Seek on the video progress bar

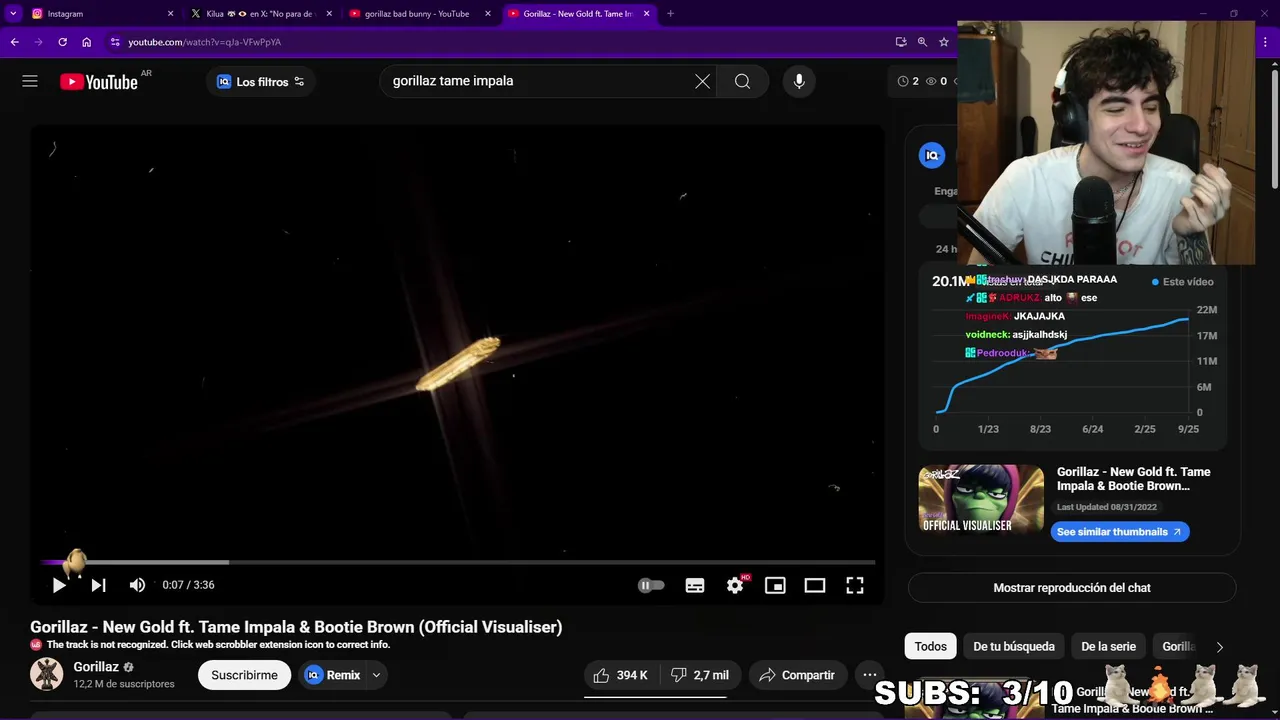coord(458,562)
